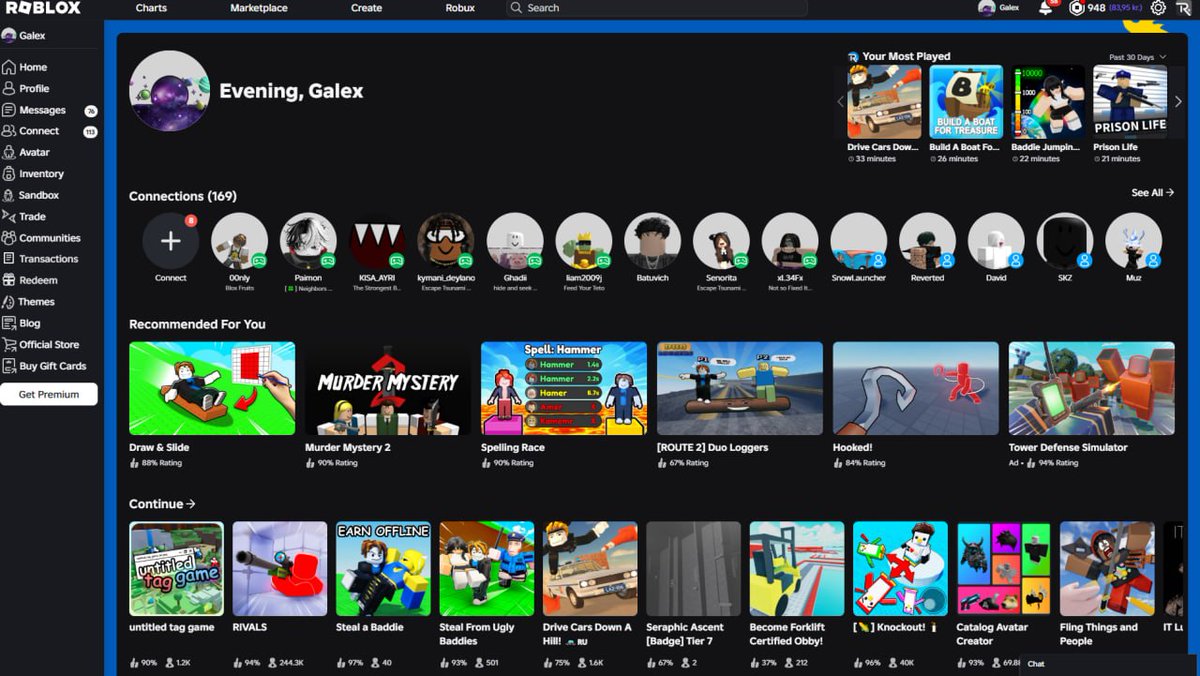1200x676 pixels.
Task: Open Official Store in the sidebar
Action: (x=41, y=344)
